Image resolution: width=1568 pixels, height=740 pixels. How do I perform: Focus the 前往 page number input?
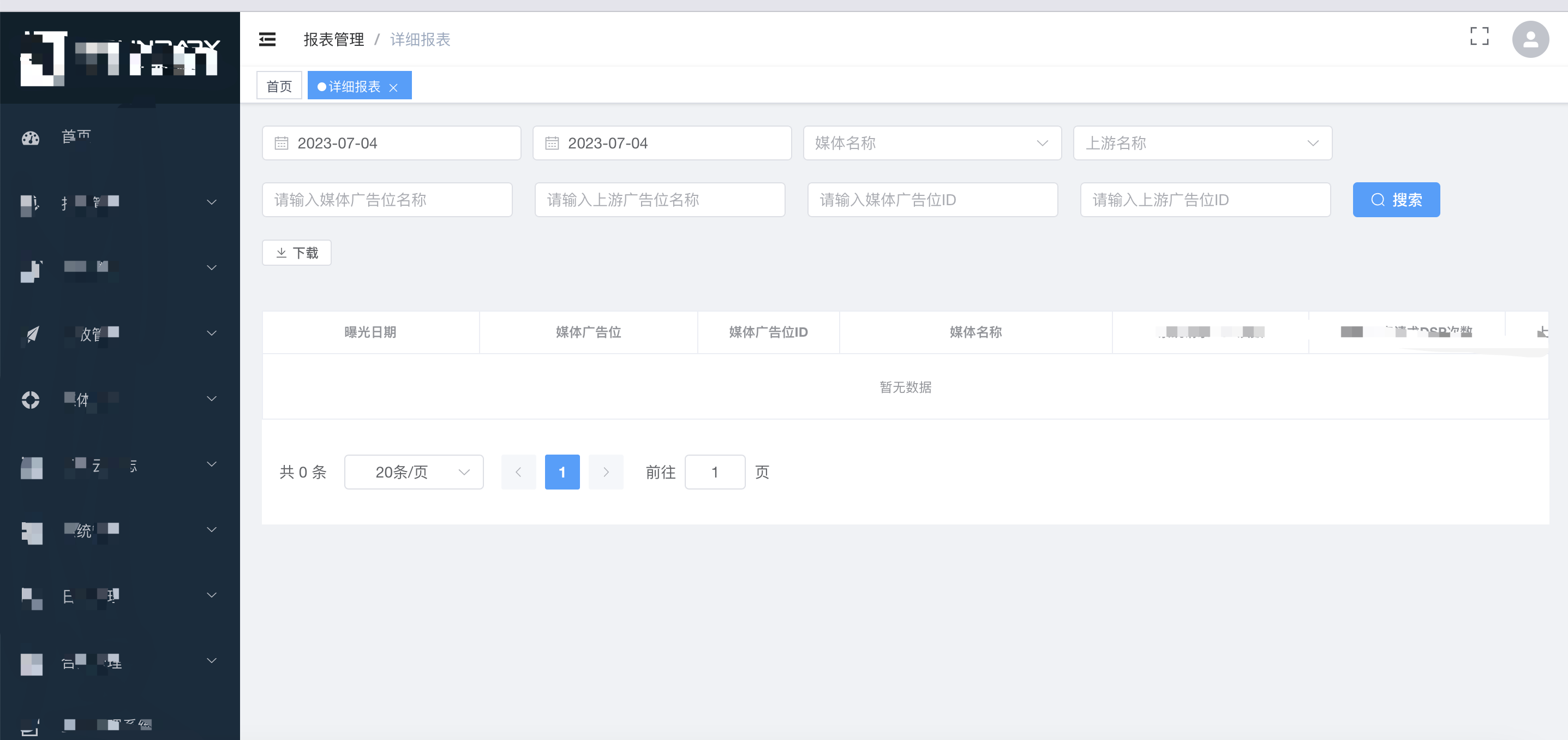715,472
